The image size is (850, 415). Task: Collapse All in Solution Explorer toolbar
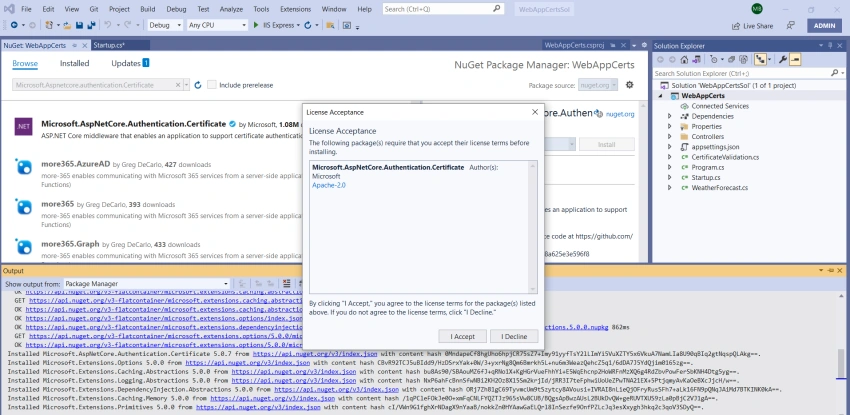tap(731, 60)
